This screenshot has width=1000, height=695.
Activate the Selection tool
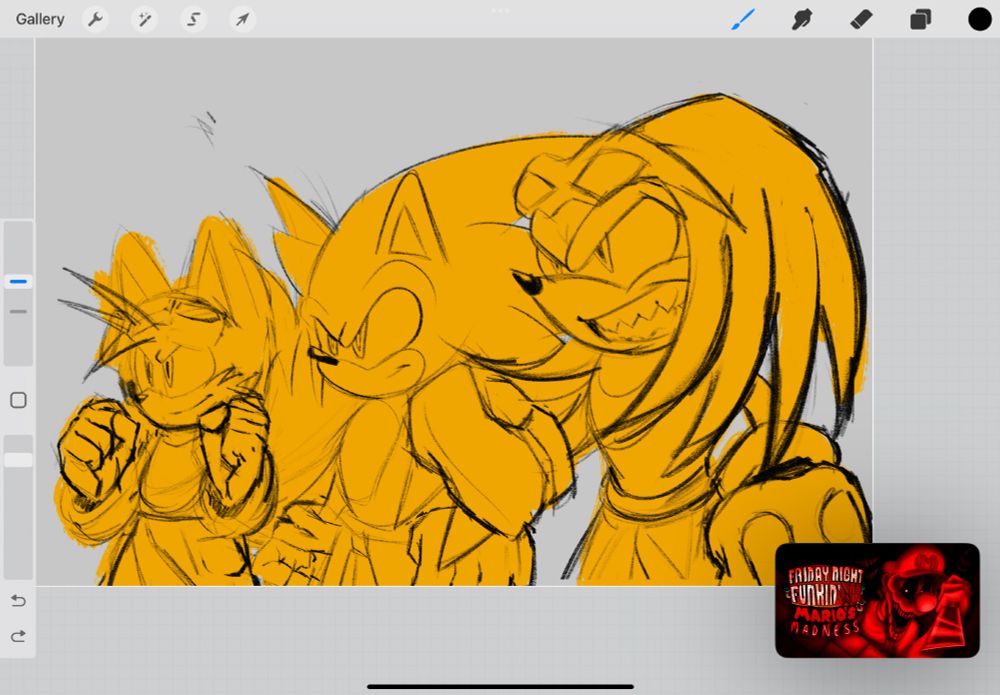(193, 19)
